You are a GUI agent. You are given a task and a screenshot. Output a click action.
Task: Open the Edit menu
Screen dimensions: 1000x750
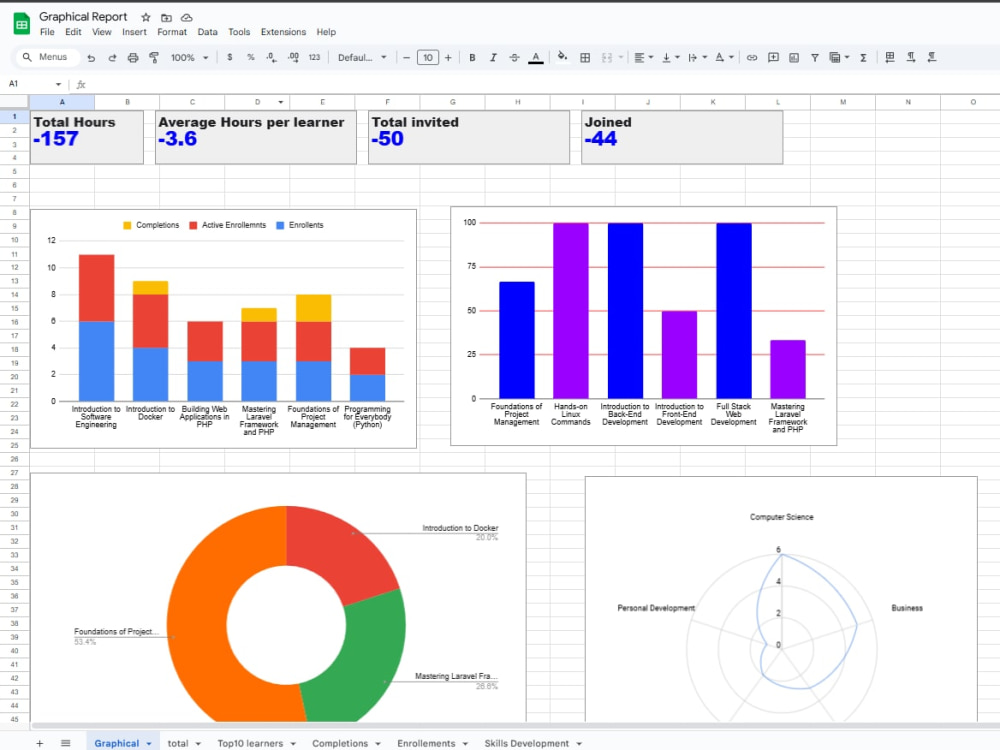(x=73, y=32)
